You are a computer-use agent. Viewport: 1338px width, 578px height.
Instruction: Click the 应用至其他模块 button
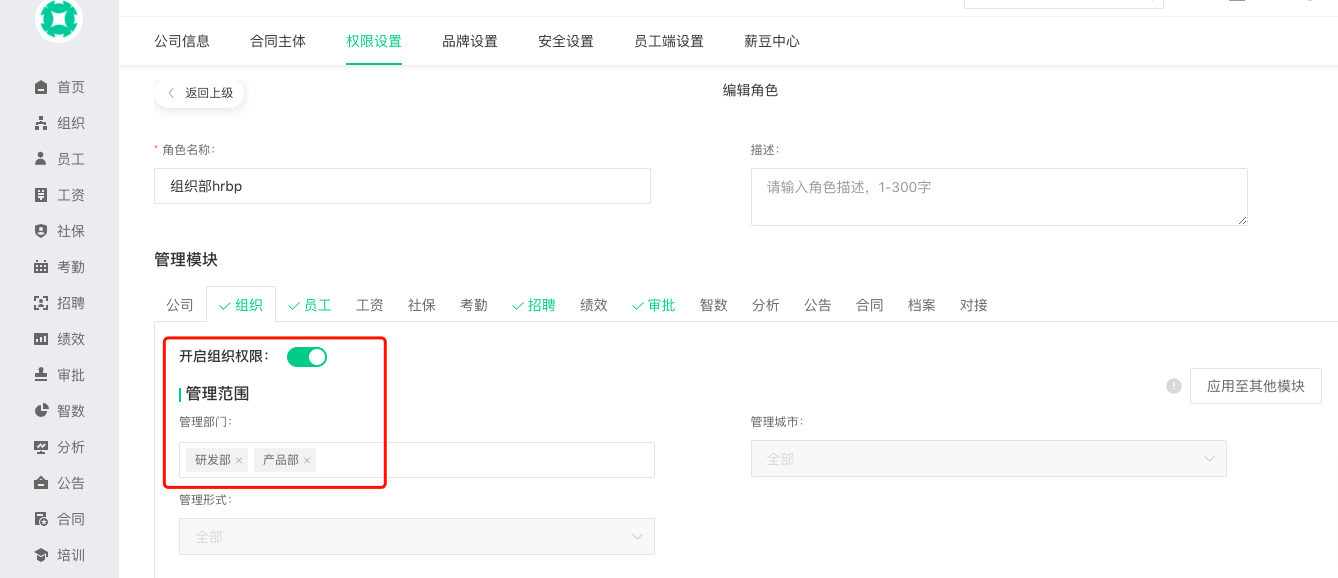[1256, 386]
